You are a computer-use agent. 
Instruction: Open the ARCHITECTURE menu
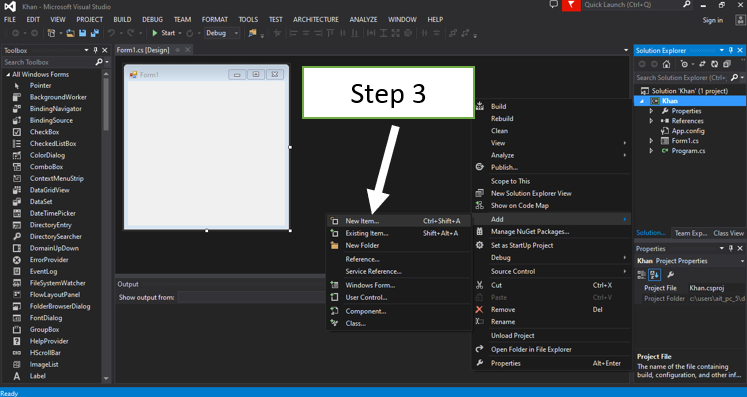click(x=316, y=20)
